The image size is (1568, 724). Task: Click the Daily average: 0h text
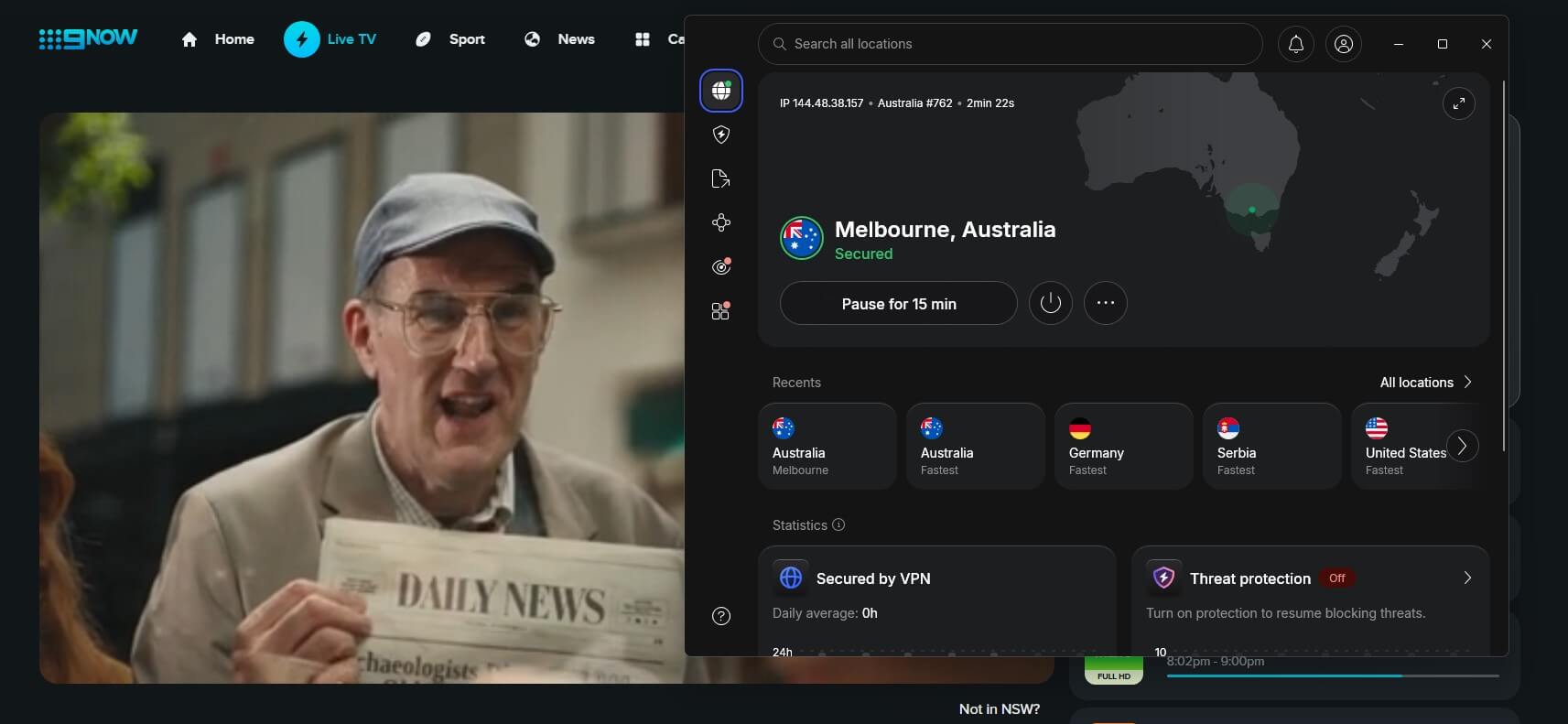click(x=825, y=613)
